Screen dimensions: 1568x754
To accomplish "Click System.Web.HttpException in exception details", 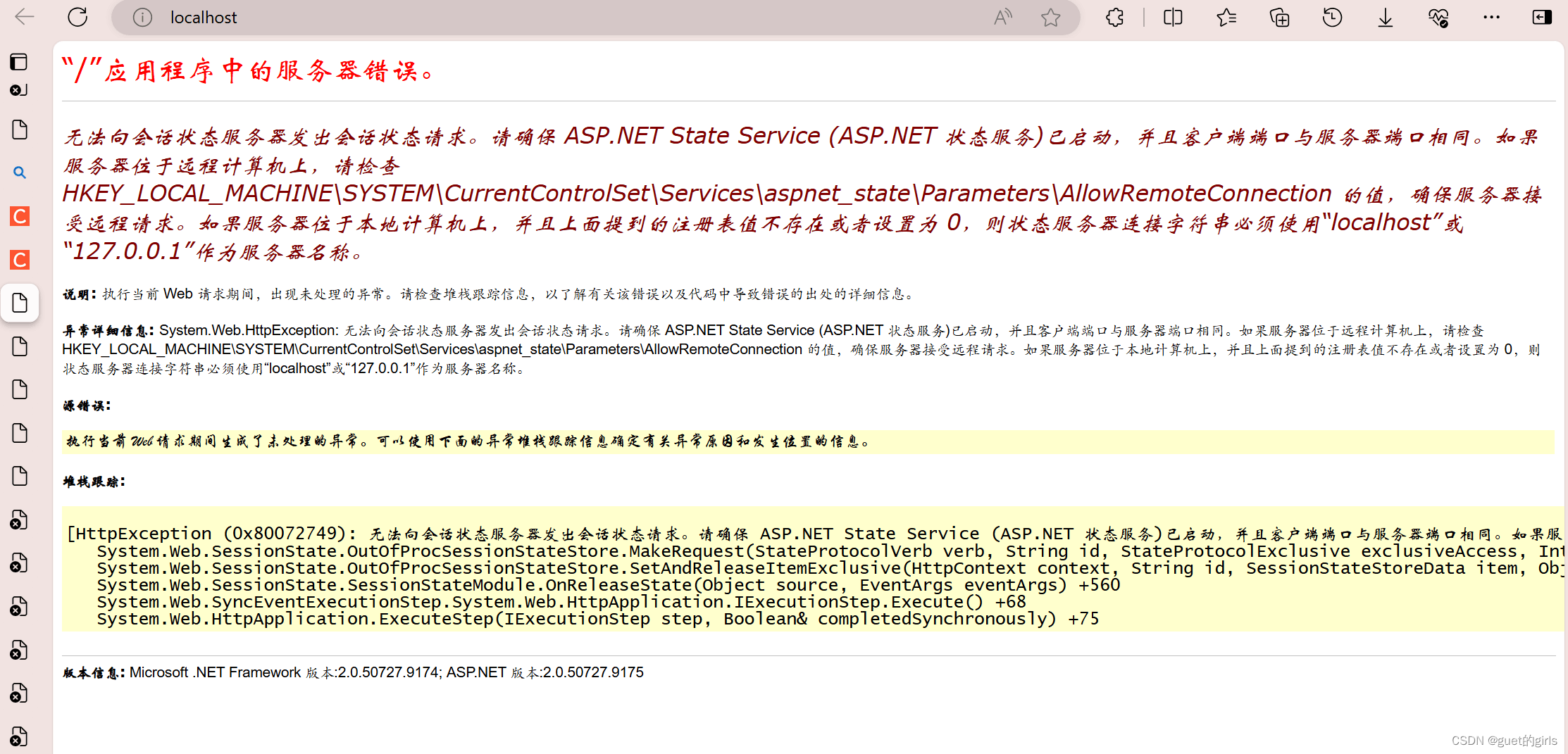I will 249,331.
